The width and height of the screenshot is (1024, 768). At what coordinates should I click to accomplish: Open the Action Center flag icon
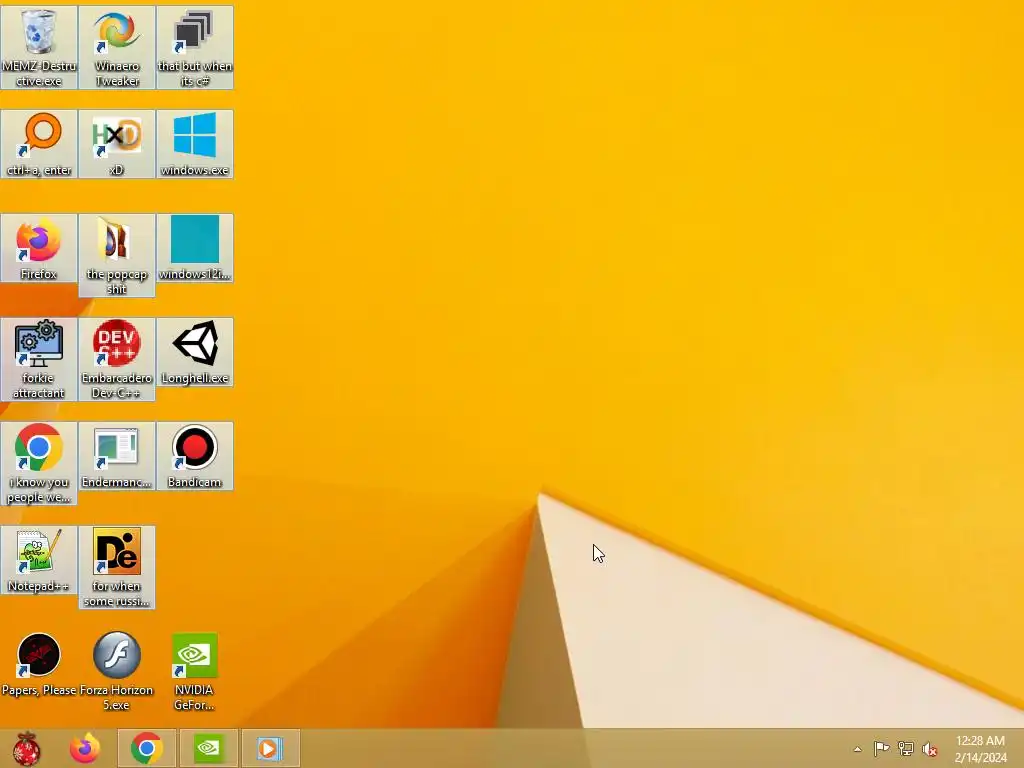(x=881, y=748)
